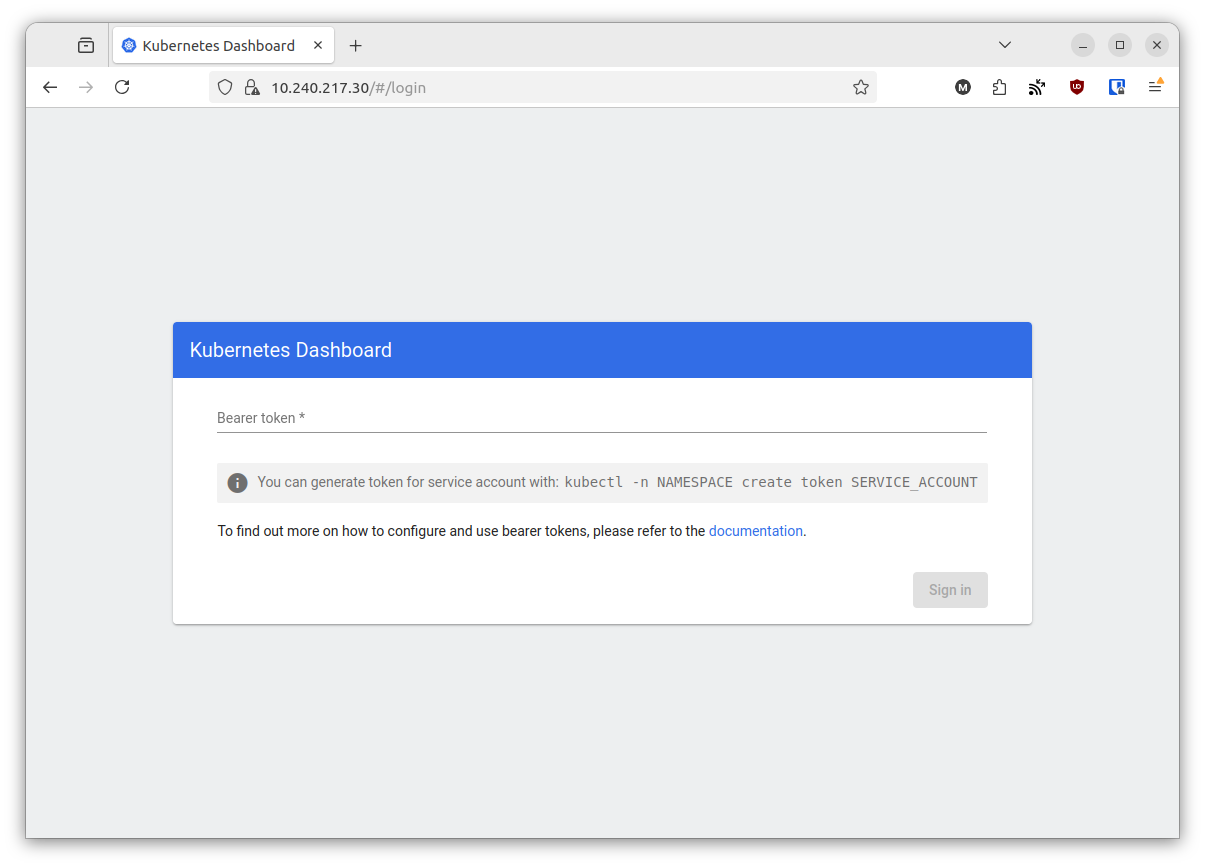Expand the list all tabs chevron
This screenshot has height=867, width=1205.
point(1005,45)
